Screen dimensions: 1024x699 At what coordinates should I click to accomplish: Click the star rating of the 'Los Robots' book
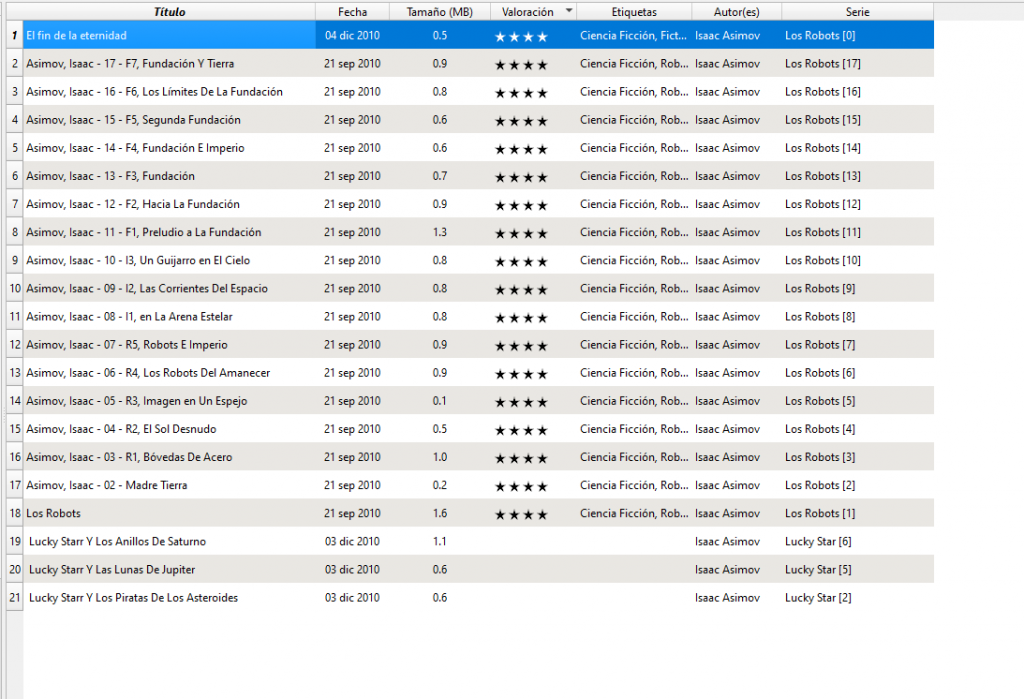click(521, 514)
